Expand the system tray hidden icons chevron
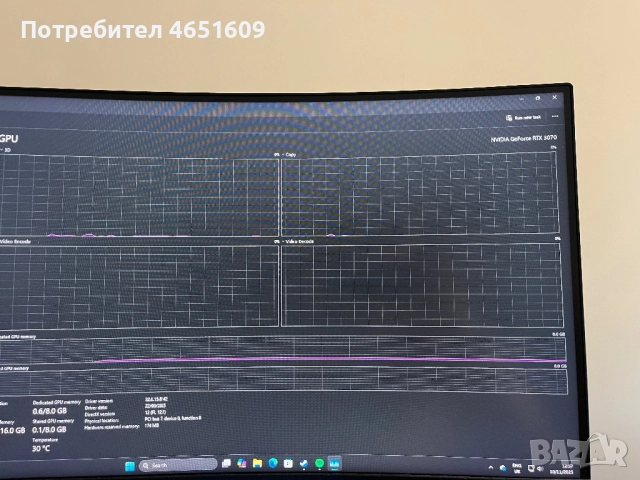 pyautogui.click(x=491, y=467)
